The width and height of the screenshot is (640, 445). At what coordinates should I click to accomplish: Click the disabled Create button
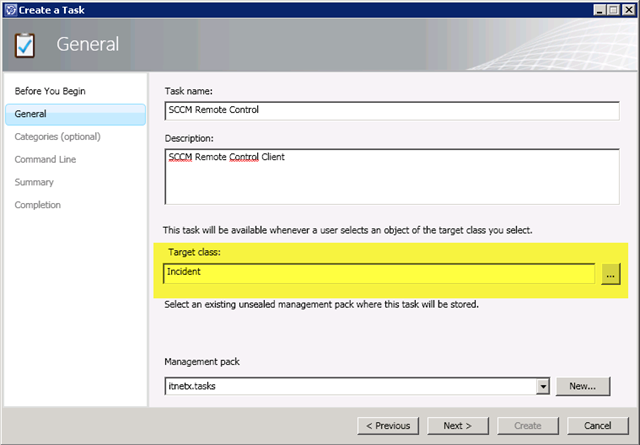click(528, 425)
